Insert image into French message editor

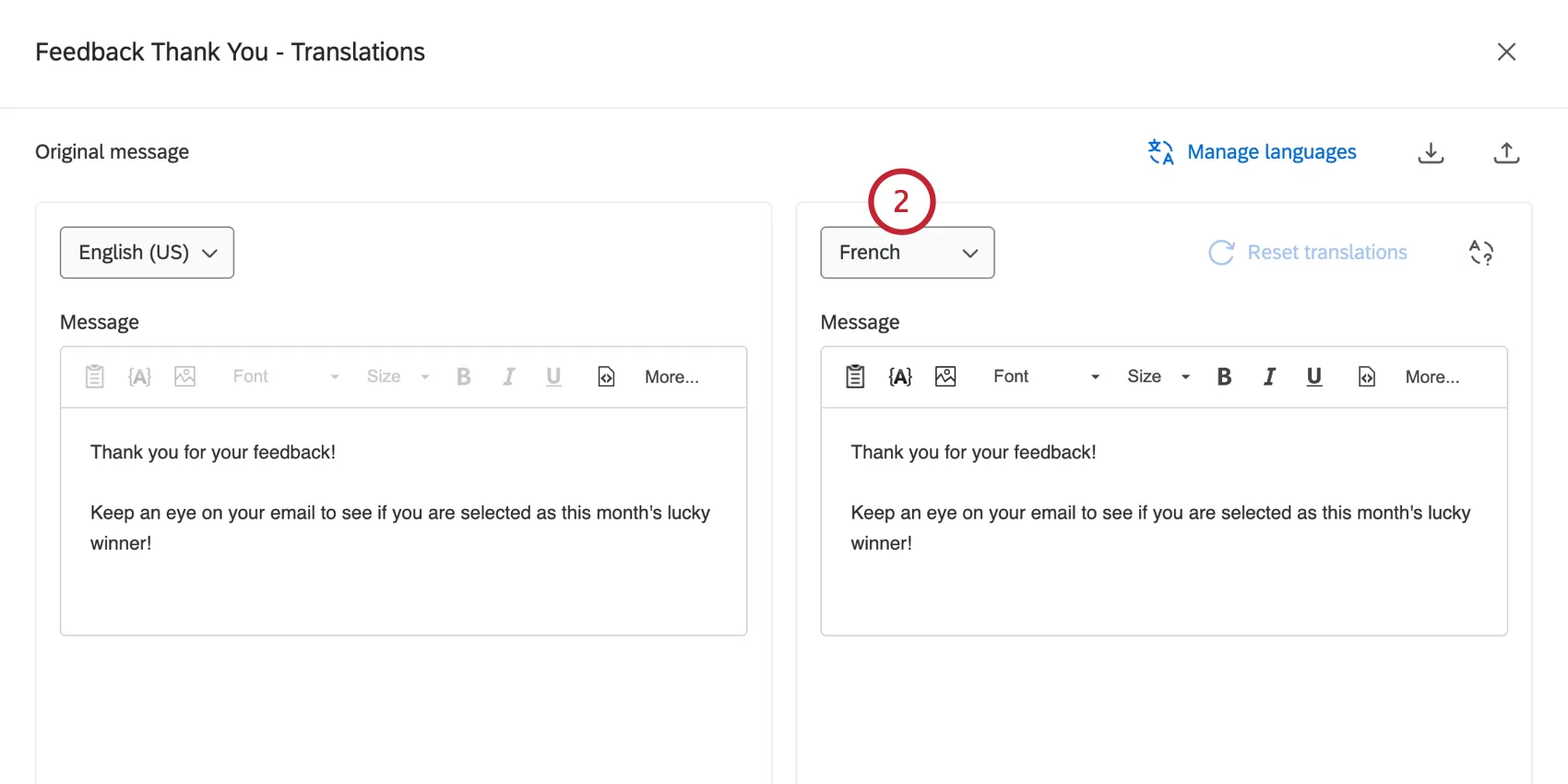point(945,376)
